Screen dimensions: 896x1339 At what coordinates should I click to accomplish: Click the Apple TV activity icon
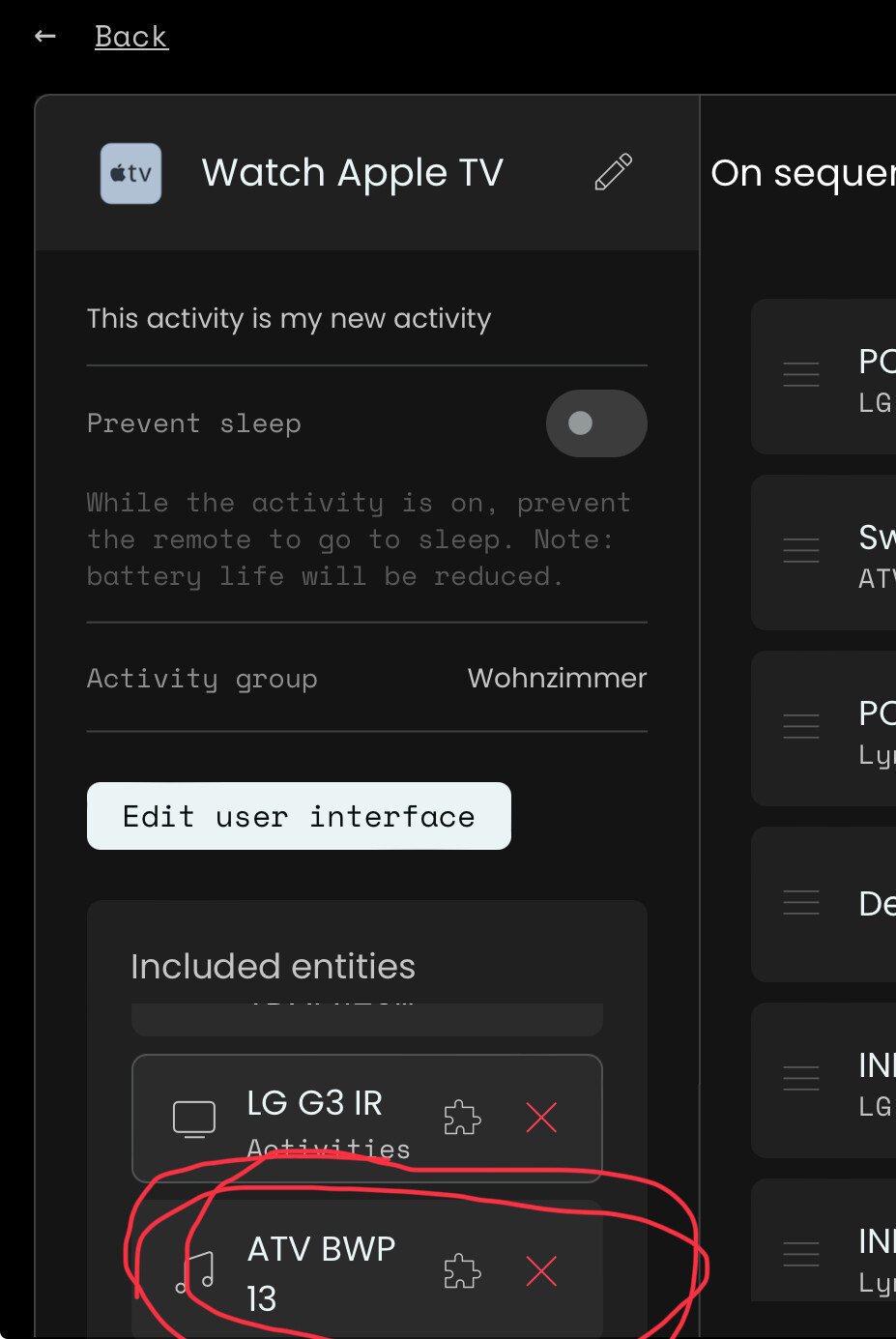[x=130, y=174]
